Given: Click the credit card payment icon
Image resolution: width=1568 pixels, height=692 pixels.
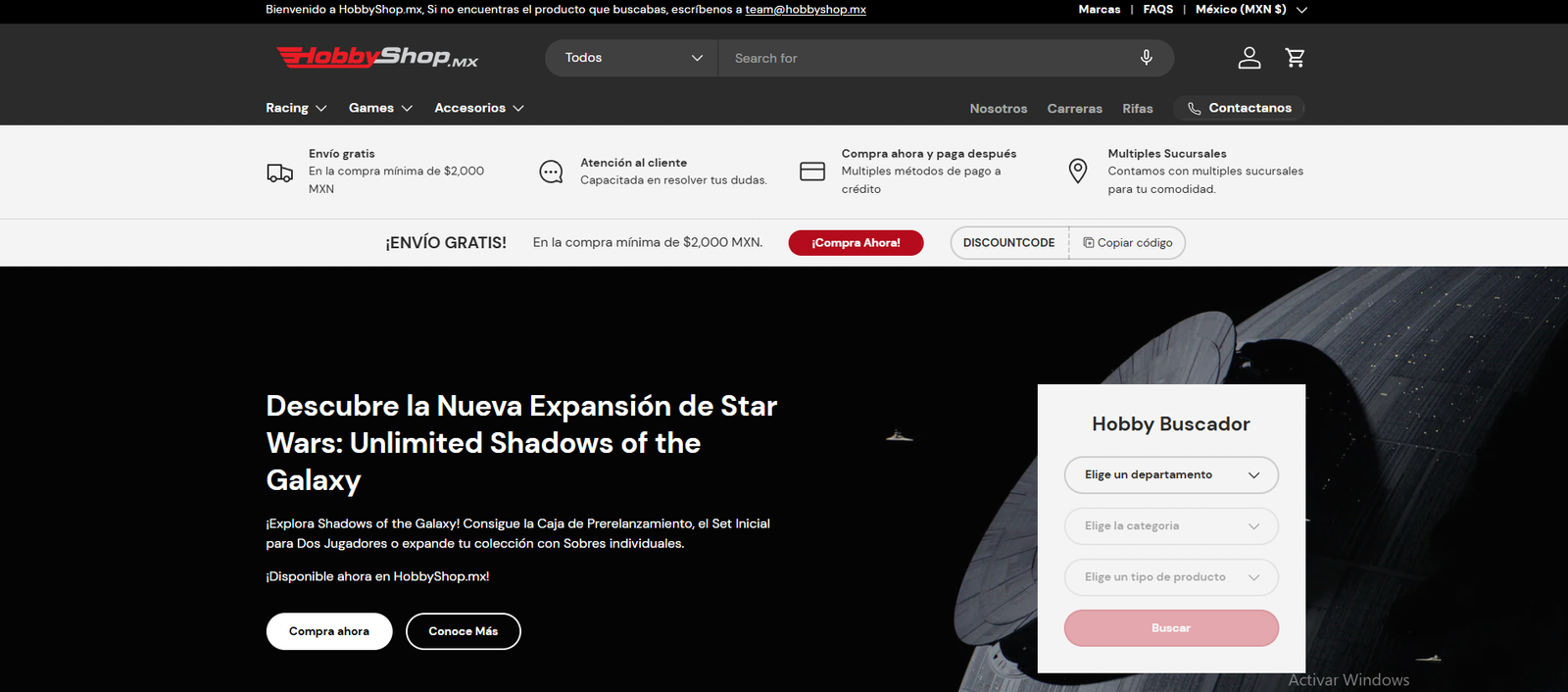Looking at the screenshot, I should click(x=812, y=172).
